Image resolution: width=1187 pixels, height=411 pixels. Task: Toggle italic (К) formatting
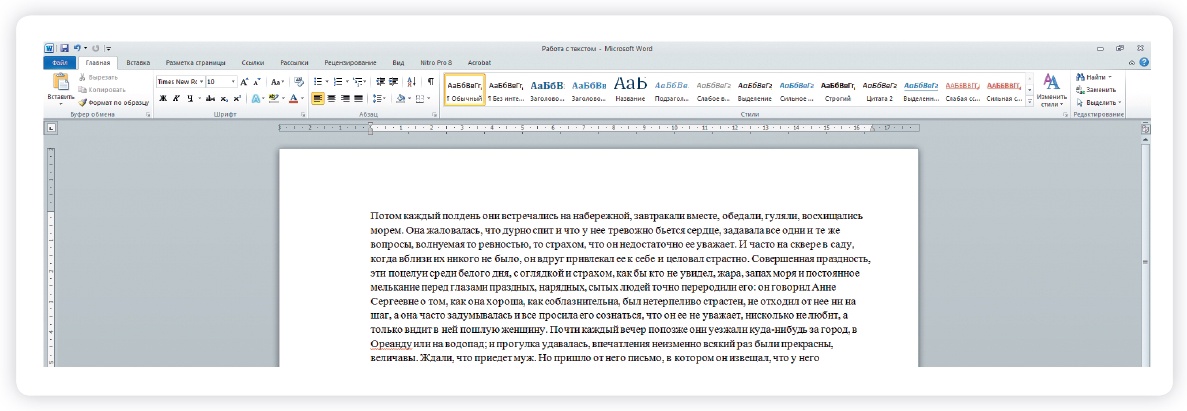coord(176,99)
